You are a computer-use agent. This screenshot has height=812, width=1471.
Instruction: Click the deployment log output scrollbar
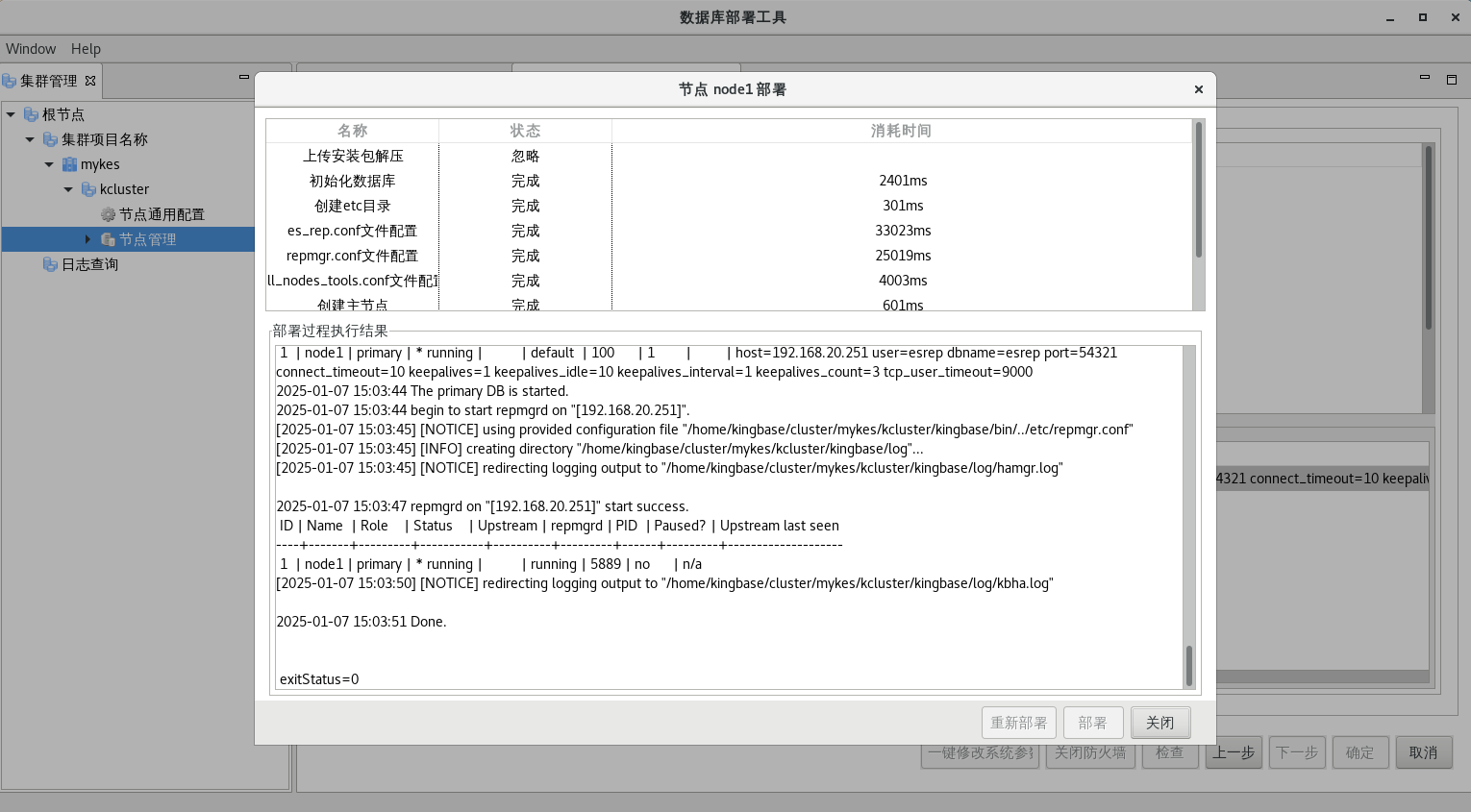pyautogui.click(x=1189, y=665)
